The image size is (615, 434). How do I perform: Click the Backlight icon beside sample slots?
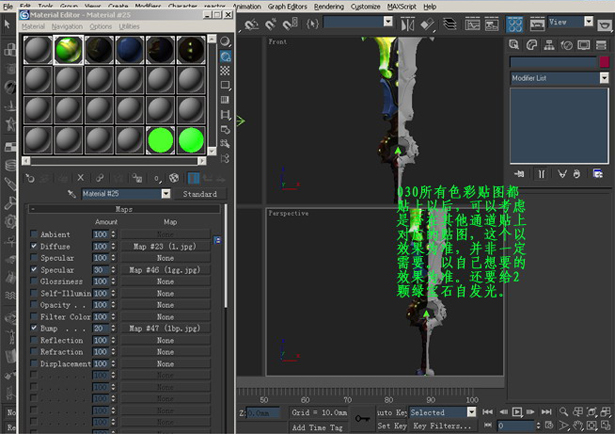[225, 58]
